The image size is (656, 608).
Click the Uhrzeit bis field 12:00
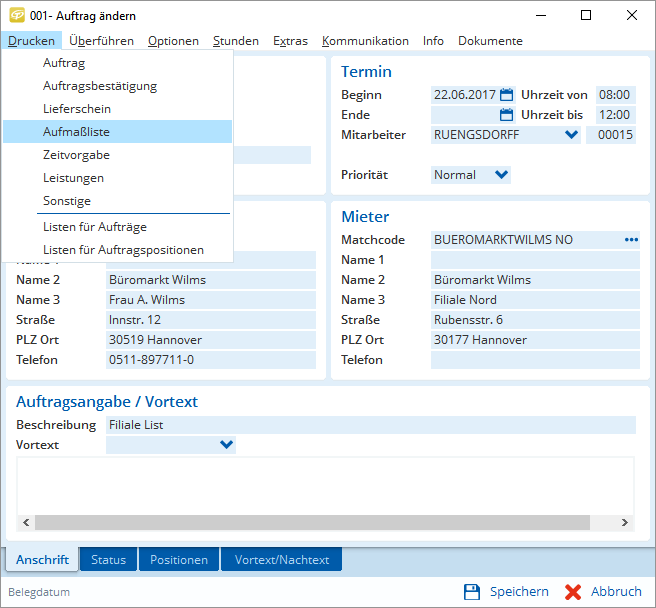pos(615,115)
